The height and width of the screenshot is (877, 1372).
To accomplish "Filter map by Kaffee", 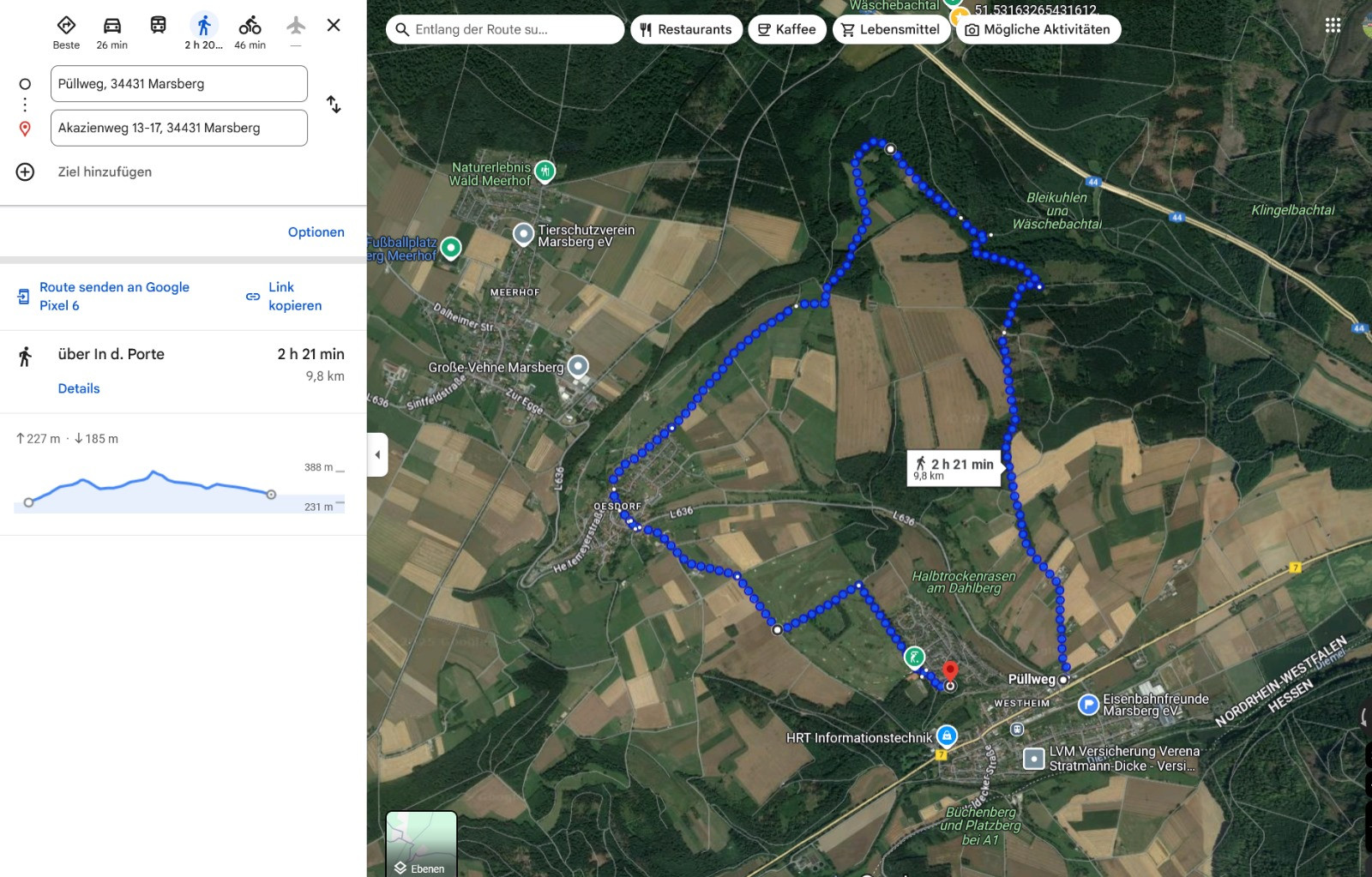I will pyautogui.click(x=787, y=29).
